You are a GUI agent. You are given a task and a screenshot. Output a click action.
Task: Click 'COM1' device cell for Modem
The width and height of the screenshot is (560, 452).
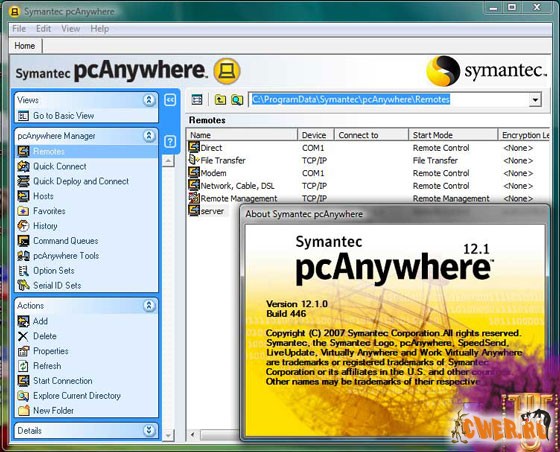click(313, 173)
